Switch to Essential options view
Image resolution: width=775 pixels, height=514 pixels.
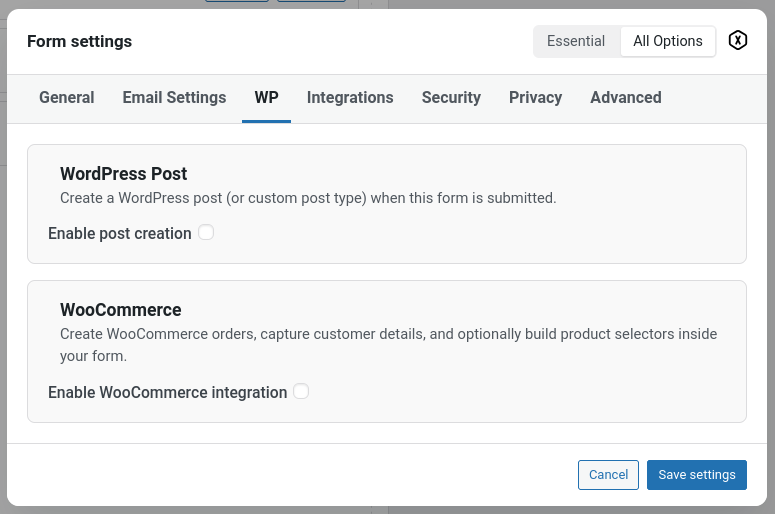point(576,41)
